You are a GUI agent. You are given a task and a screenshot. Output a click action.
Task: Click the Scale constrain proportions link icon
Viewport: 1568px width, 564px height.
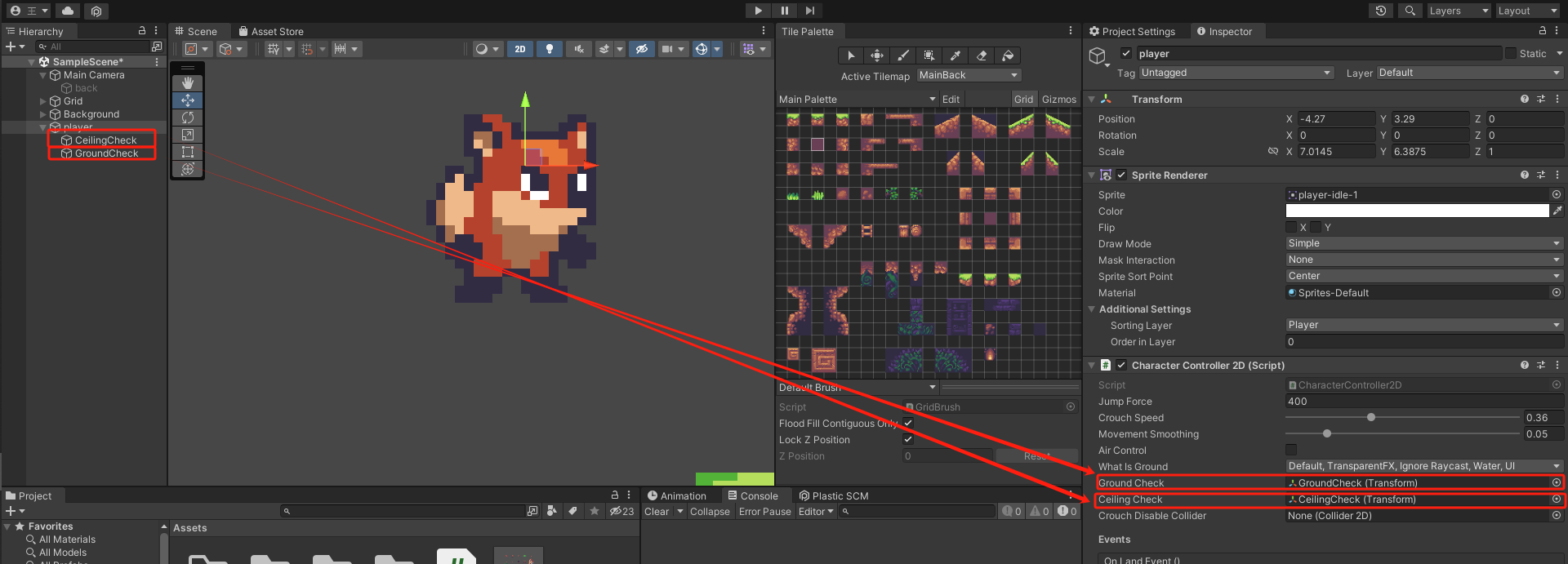tap(1272, 152)
